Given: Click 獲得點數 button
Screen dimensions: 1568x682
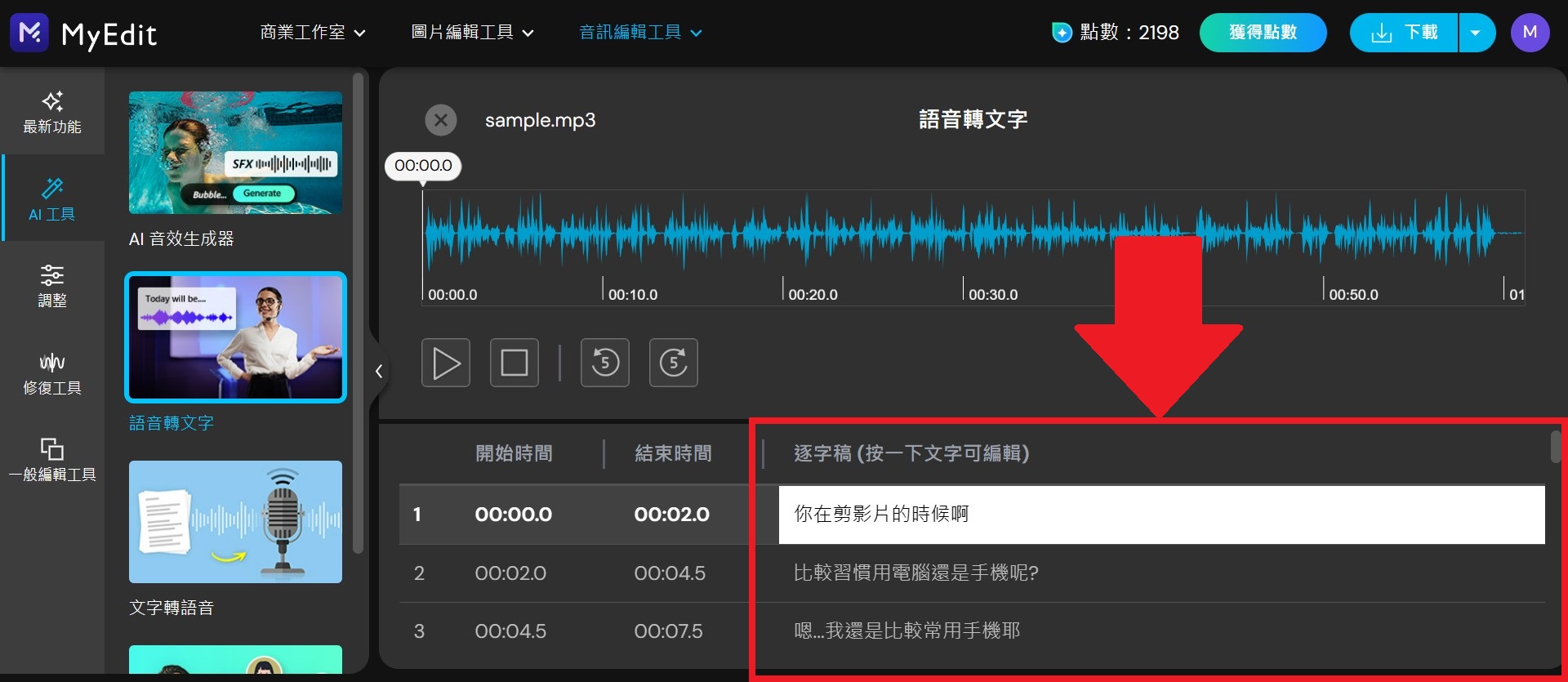Looking at the screenshot, I should [x=1263, y=33].
